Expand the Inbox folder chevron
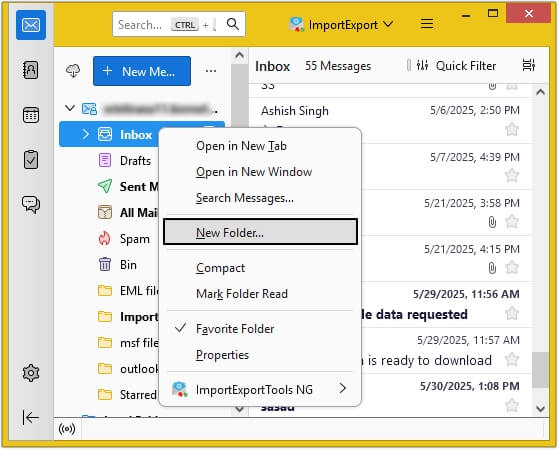 (x=86, y=134)
